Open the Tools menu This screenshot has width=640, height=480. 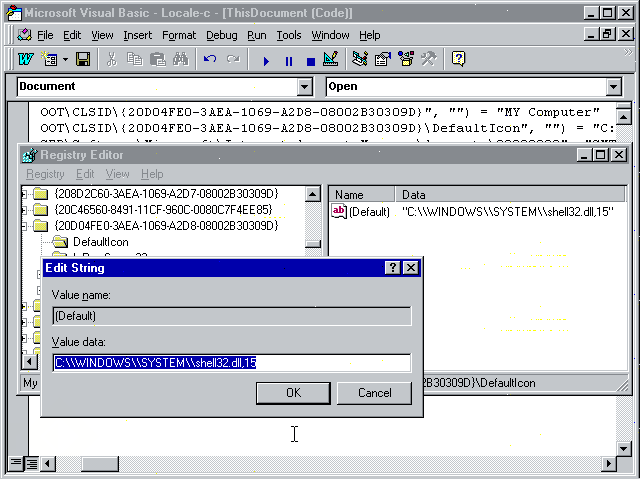coord(289,36)
